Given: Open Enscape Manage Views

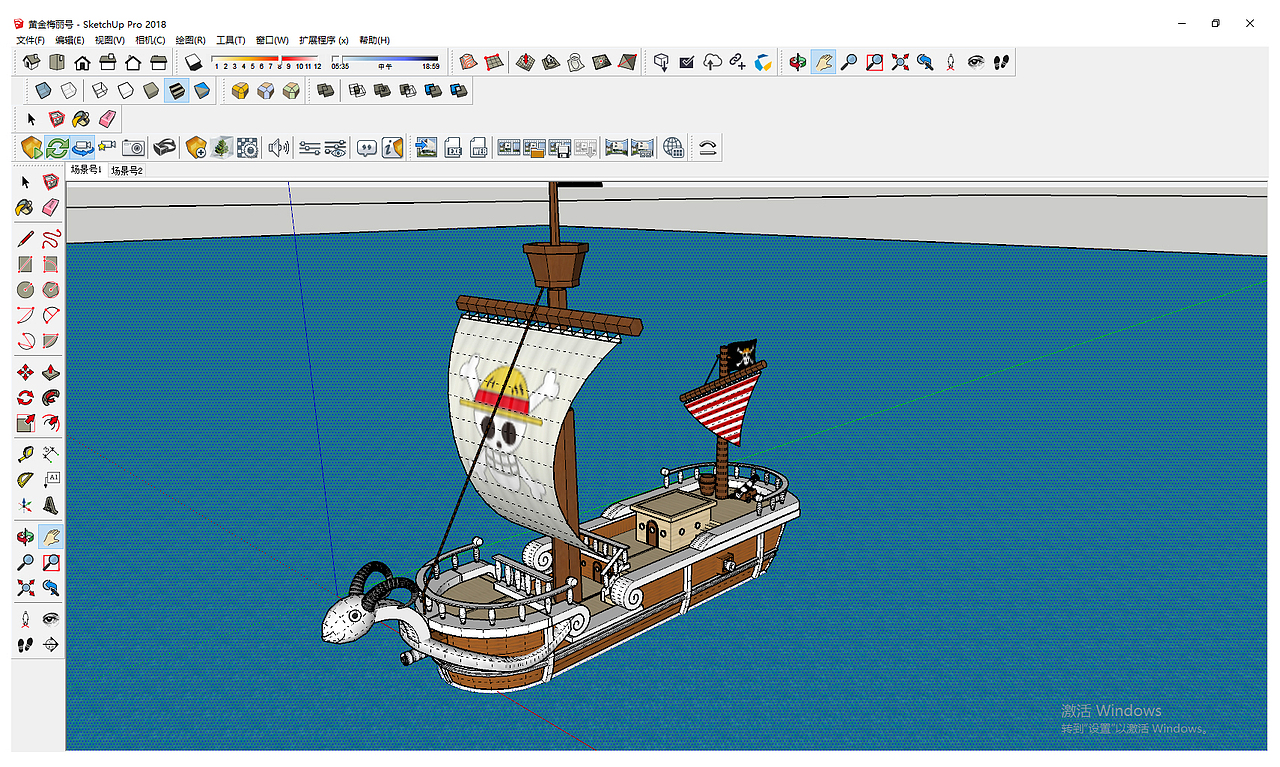Looking at the screenshot, I should click(107, 148).
